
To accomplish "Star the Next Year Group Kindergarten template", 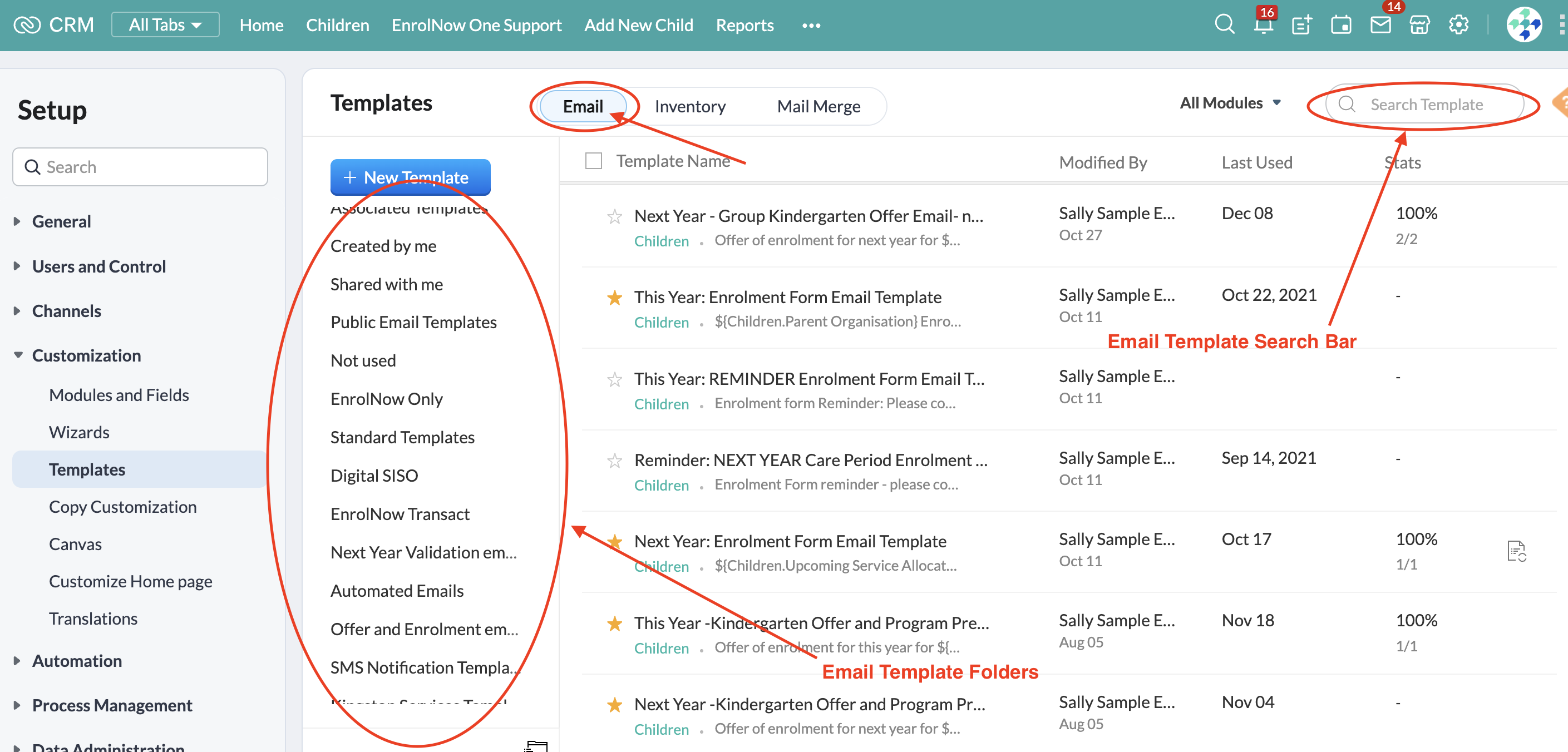I will pyautogui.click(x=615, y=216).
